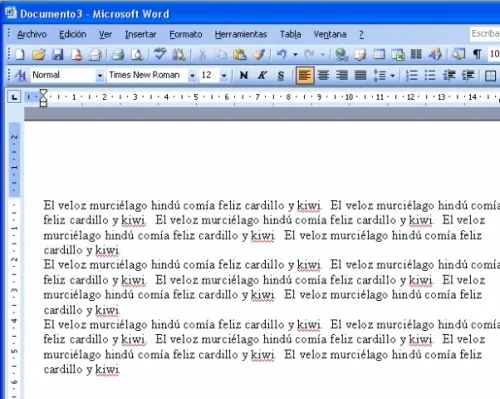
Task: Open line spacing options dropdown arrow
Action: (x=393, y=76)
